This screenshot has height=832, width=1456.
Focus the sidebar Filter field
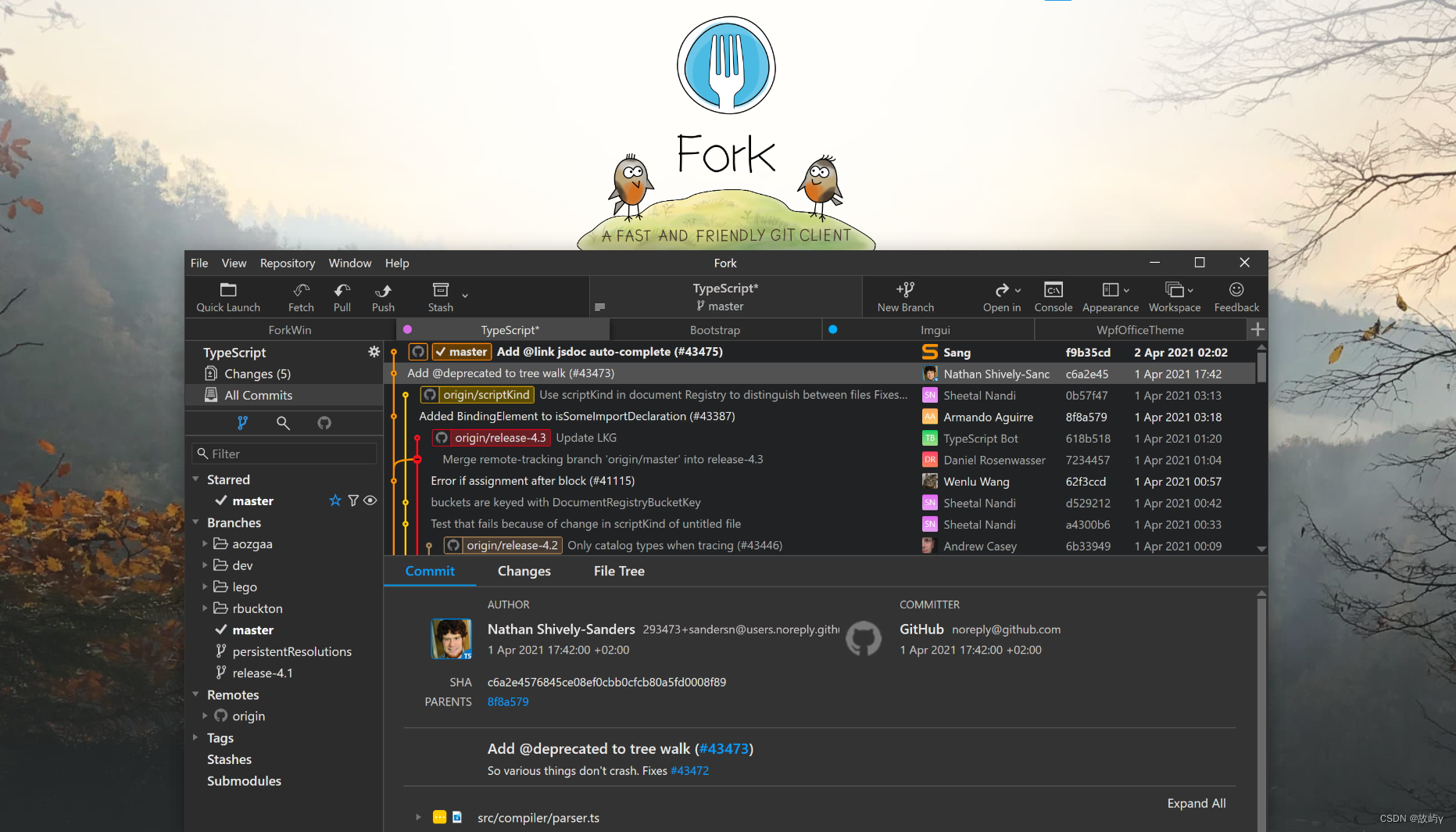tap(284, 454)
